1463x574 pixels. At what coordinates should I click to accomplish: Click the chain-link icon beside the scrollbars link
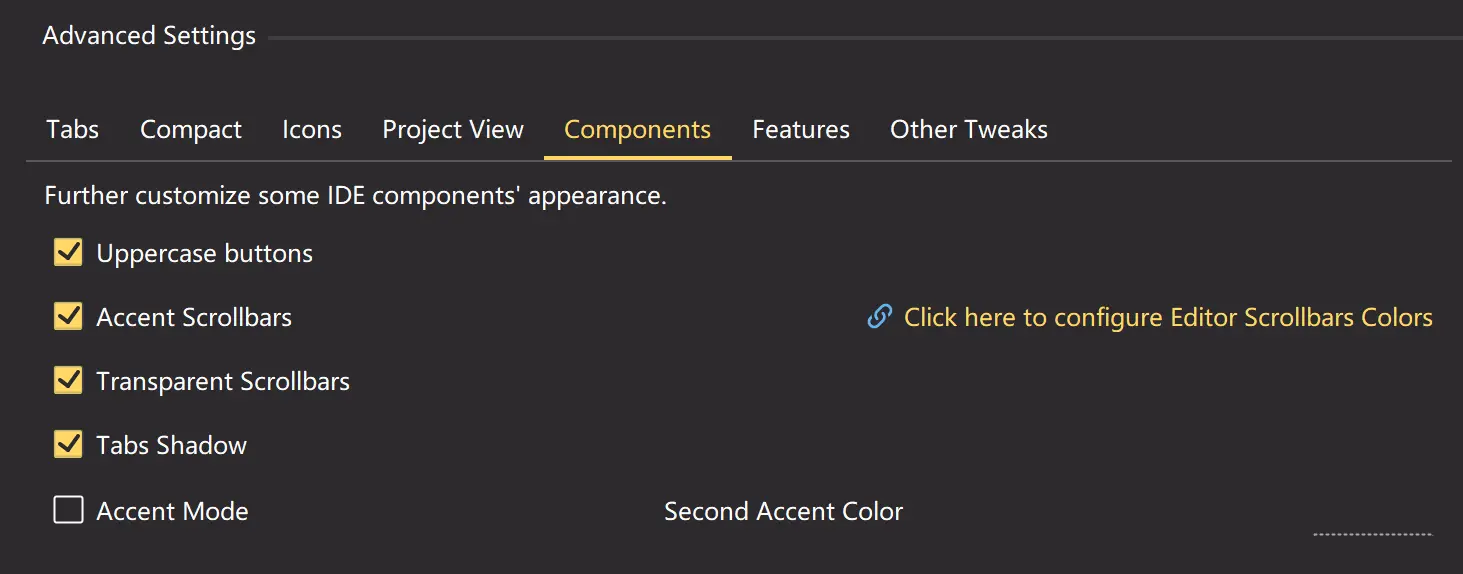tap(879, 317)
